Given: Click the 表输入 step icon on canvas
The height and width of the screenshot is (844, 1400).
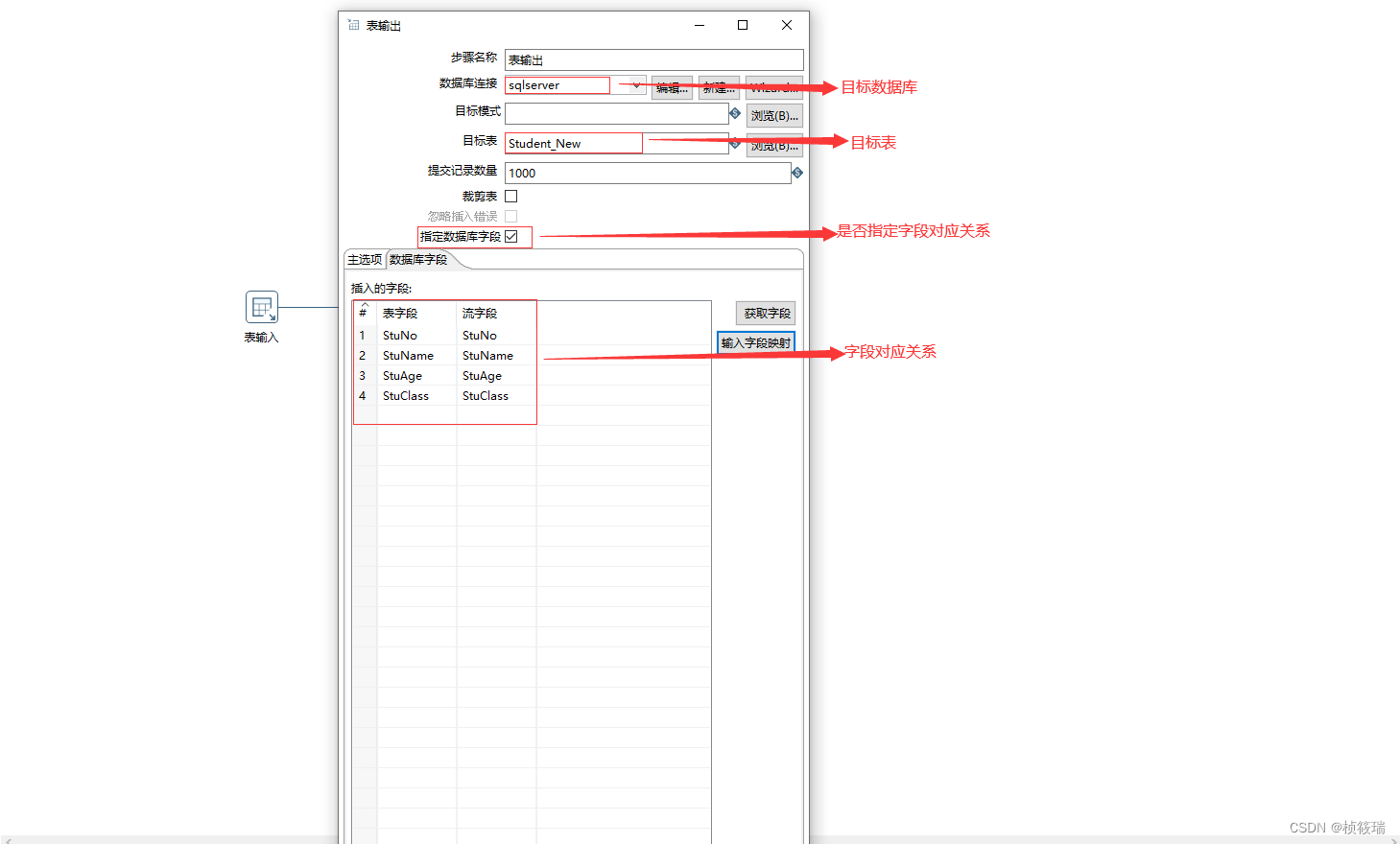Looking at the screenshot, I should click(x=262, y=307).
